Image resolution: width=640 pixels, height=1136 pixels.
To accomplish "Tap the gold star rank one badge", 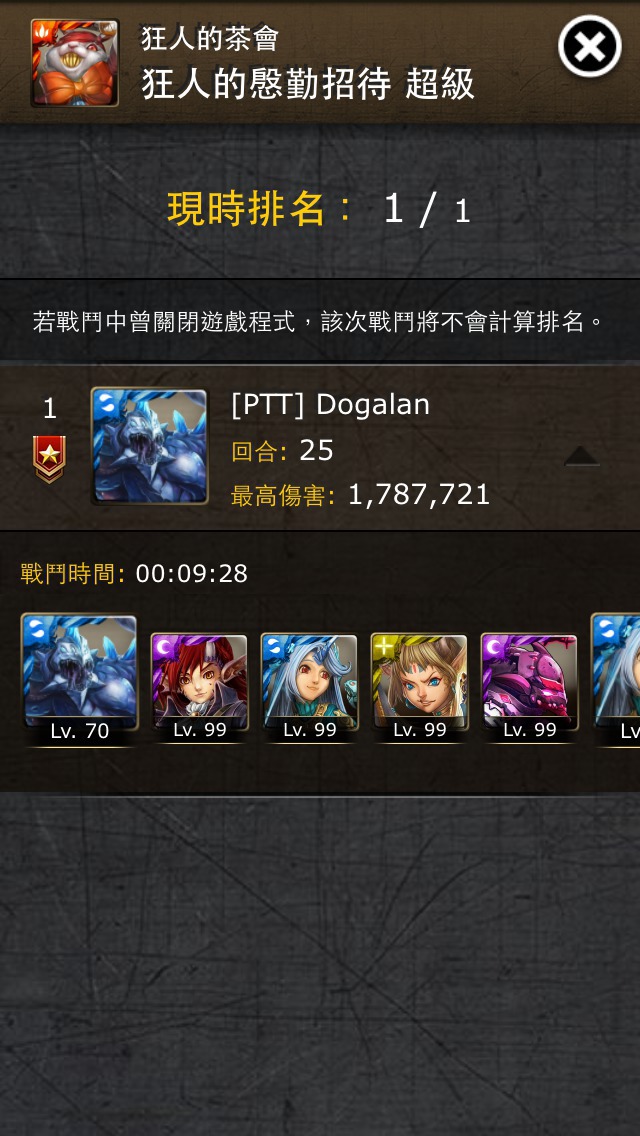I will tap(49, 459).
